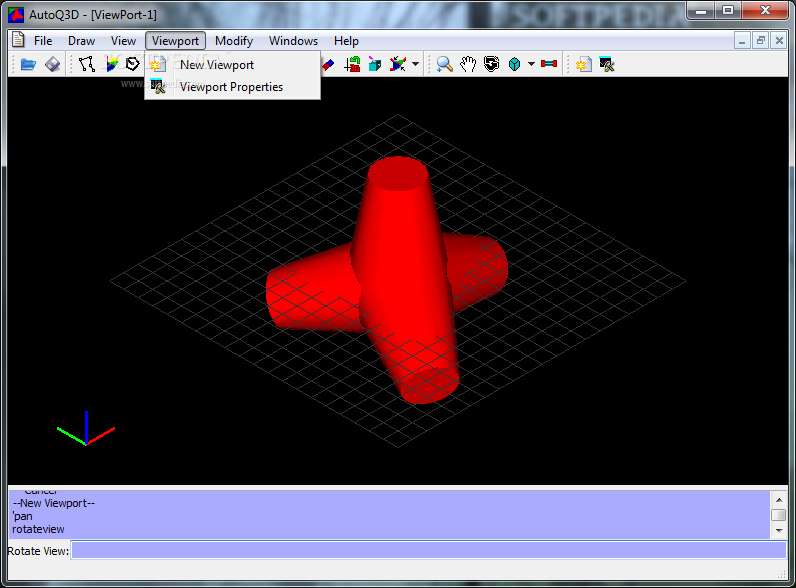
Task: Open the View menu
Action: [123, 41]
